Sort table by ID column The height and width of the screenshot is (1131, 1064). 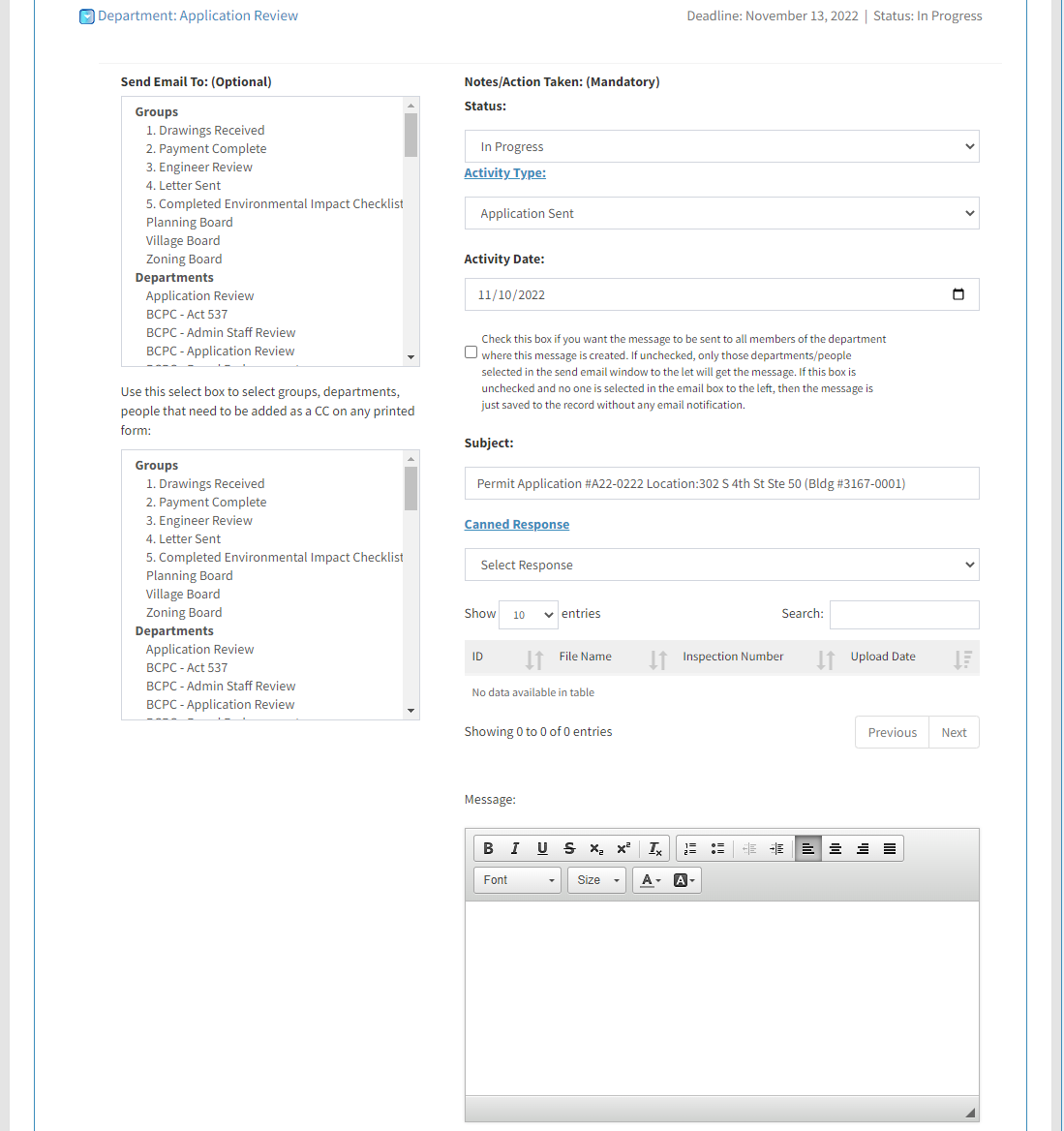coord(534,659)
